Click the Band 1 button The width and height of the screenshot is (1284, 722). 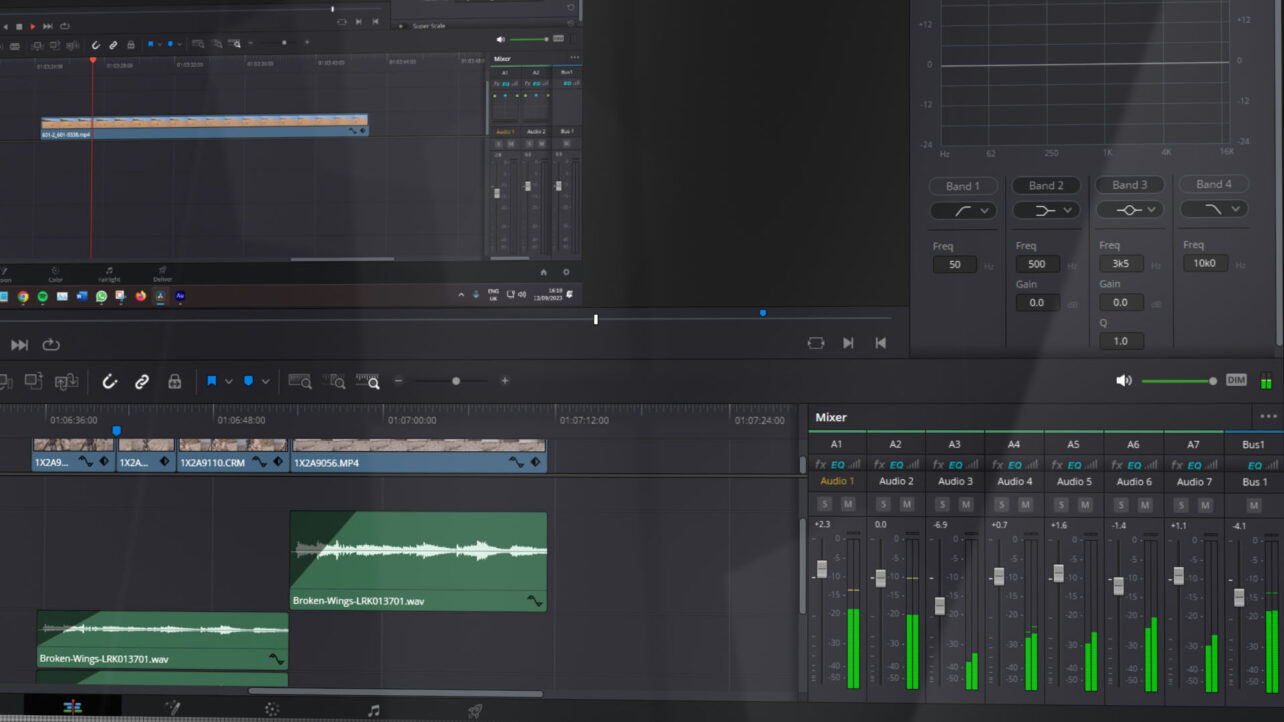(x=962, y=184)
